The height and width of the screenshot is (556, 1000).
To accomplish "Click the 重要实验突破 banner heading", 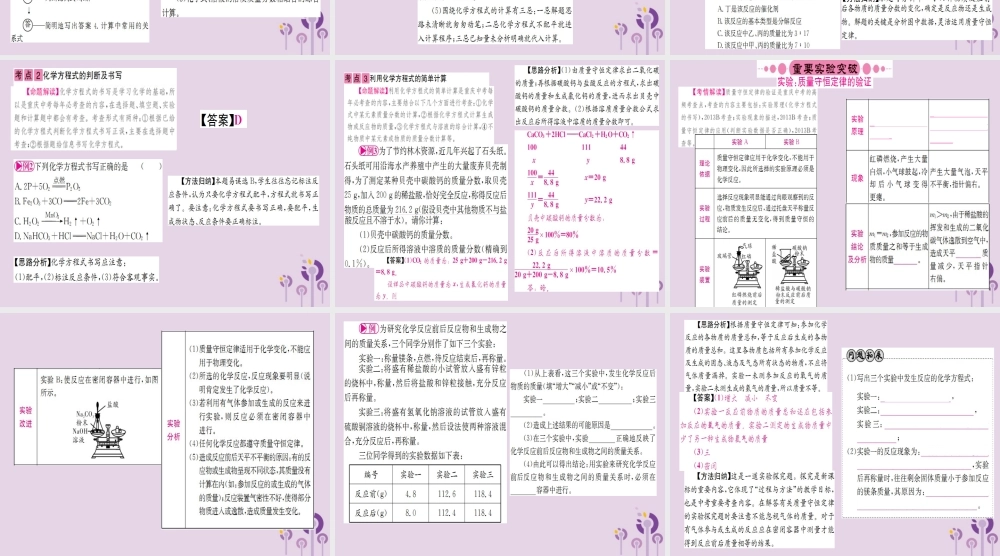I will pyautogui.click(x=825, y=68).
